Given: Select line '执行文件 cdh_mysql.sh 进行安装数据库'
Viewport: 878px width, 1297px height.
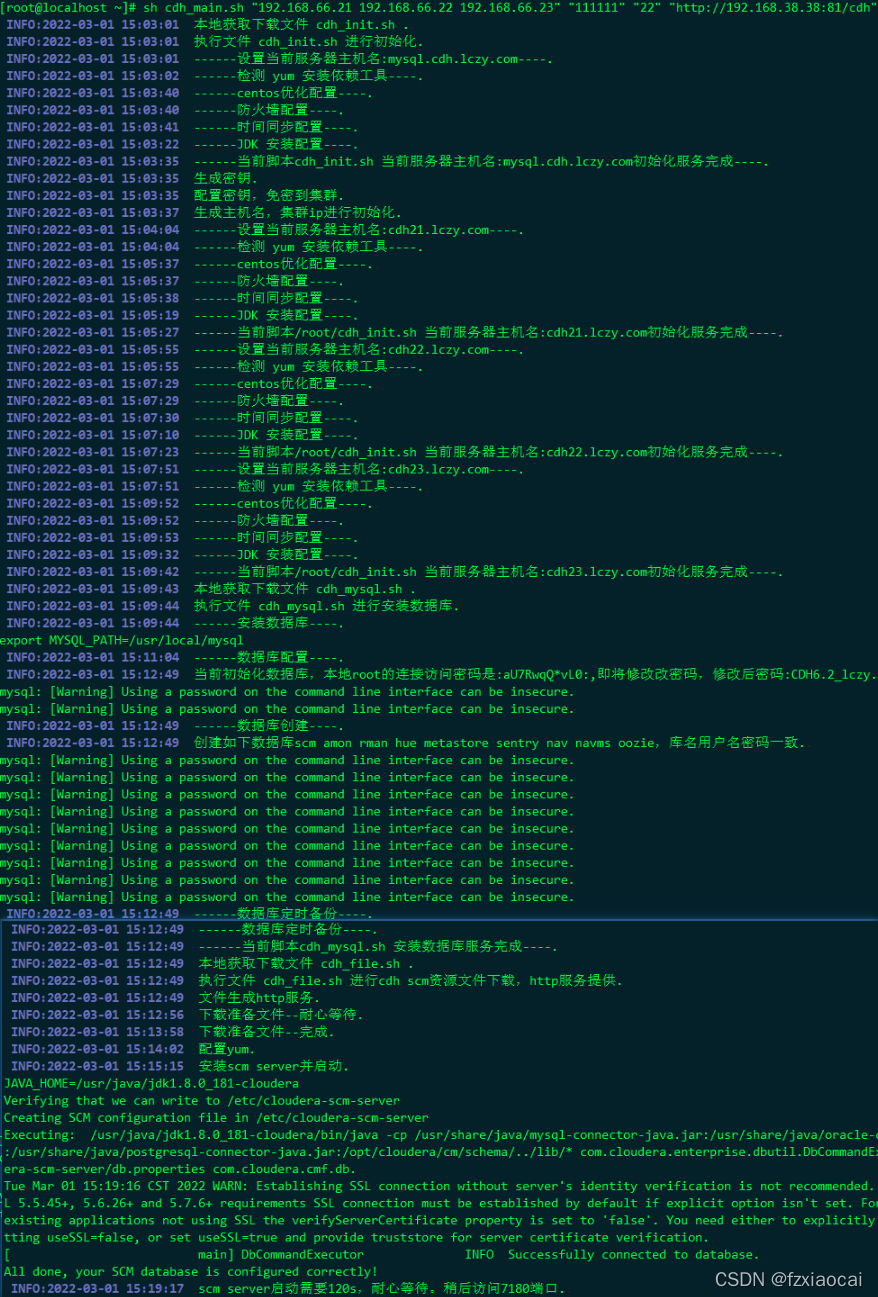Looking at the screenshot, I should 232,606.
